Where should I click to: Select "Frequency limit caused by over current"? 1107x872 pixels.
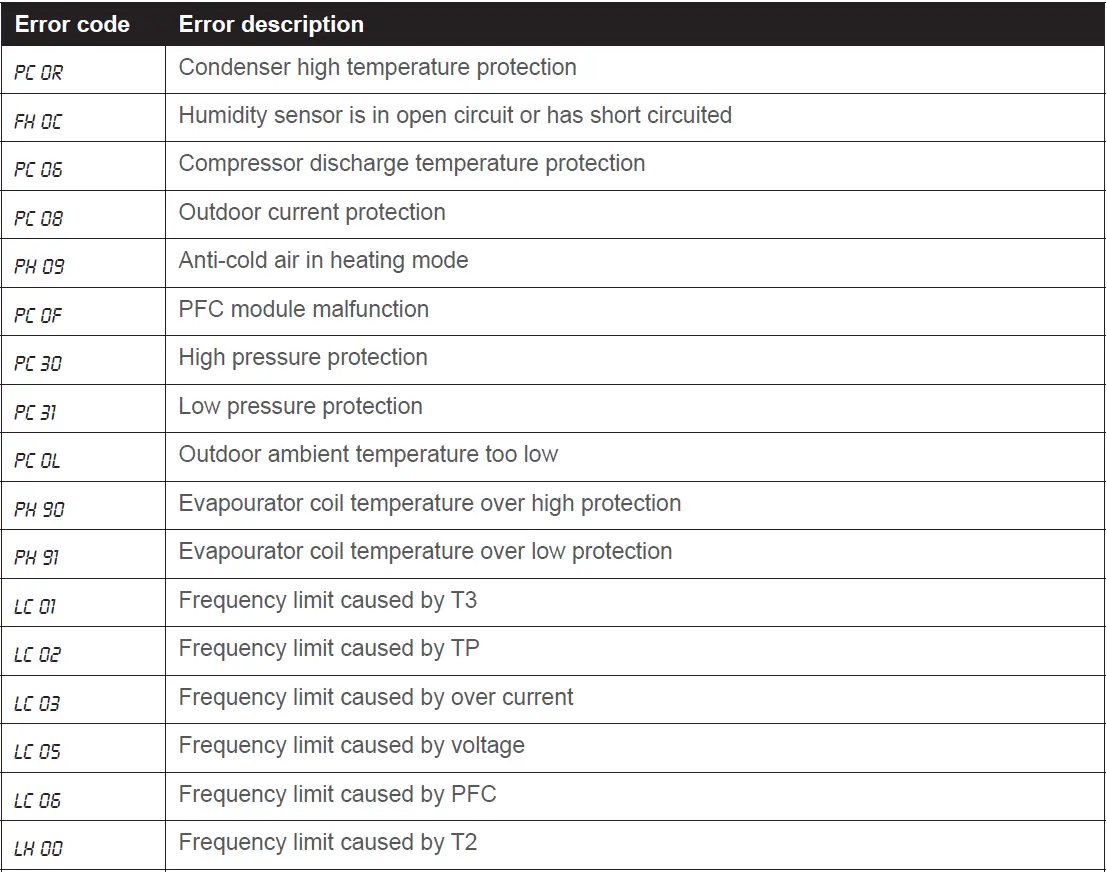[376, 697]
